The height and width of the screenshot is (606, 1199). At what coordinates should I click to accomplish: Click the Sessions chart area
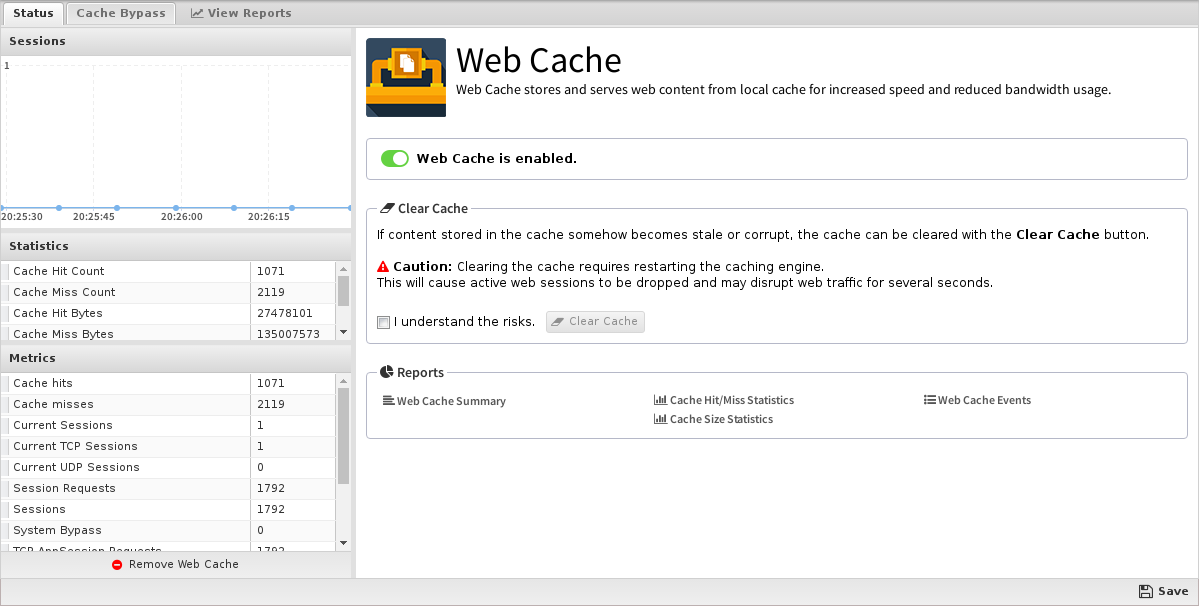pos(176,135)
